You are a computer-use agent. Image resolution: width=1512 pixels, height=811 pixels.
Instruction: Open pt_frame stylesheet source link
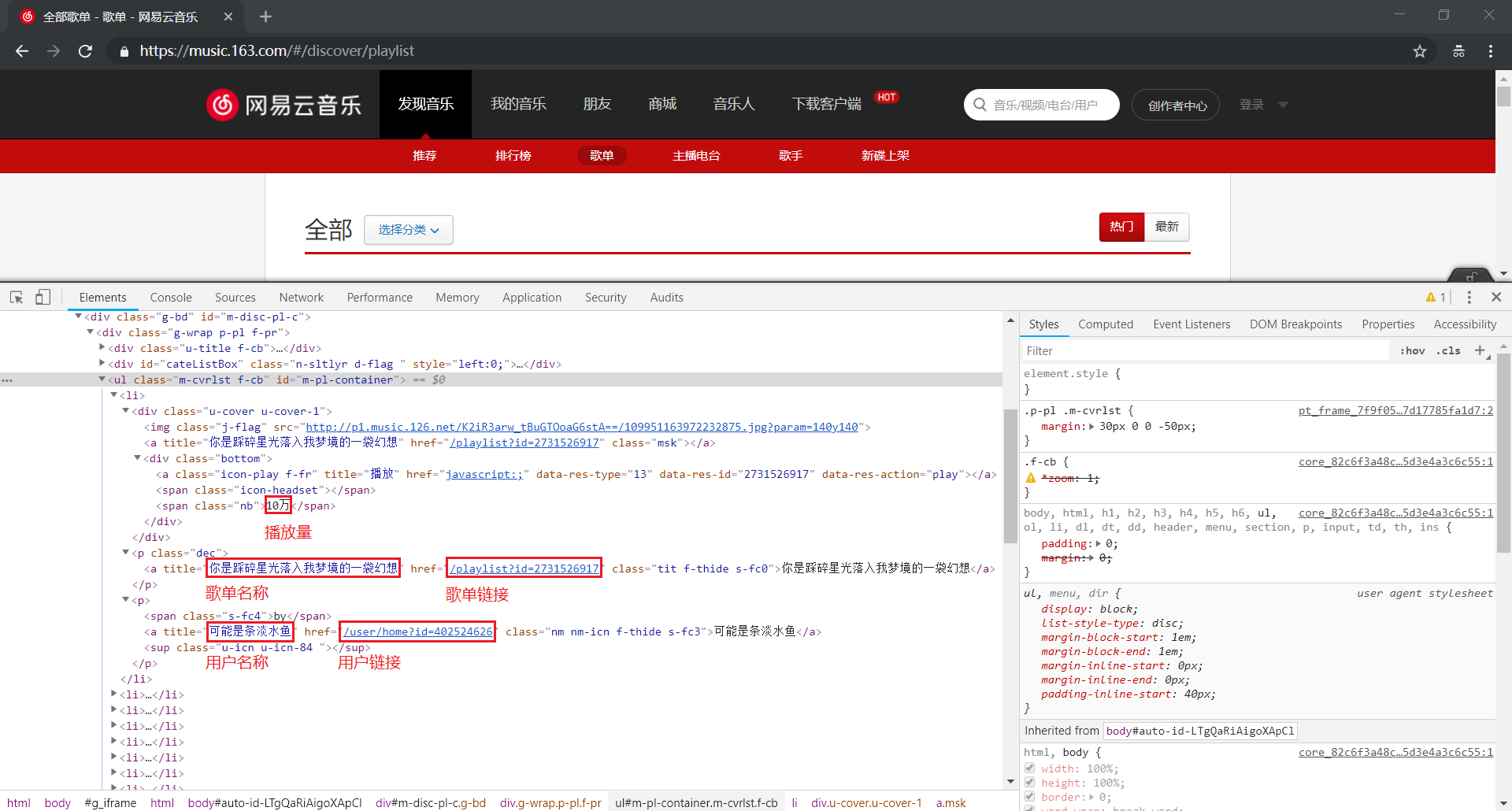[1395, 410]
